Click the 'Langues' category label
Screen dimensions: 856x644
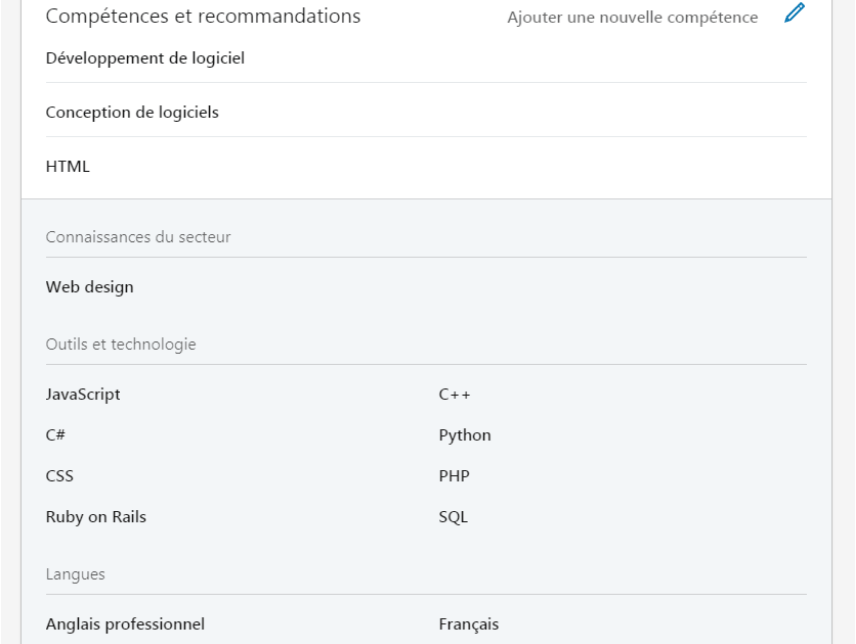[x=75, y=575]
